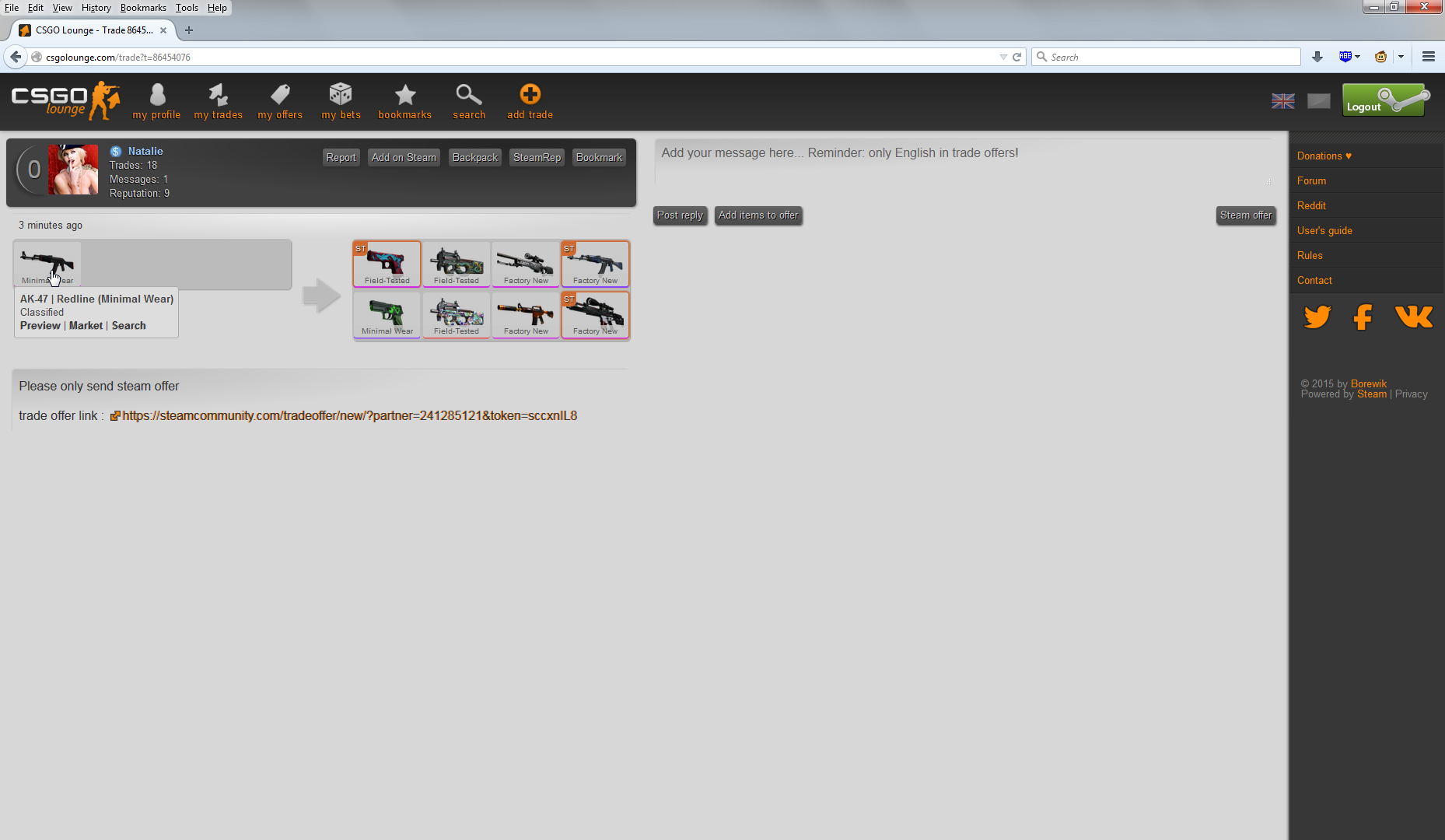Open the Facebook icon in sidebar
Viewport: 1445px width, 840px height.
point(1363,317)
